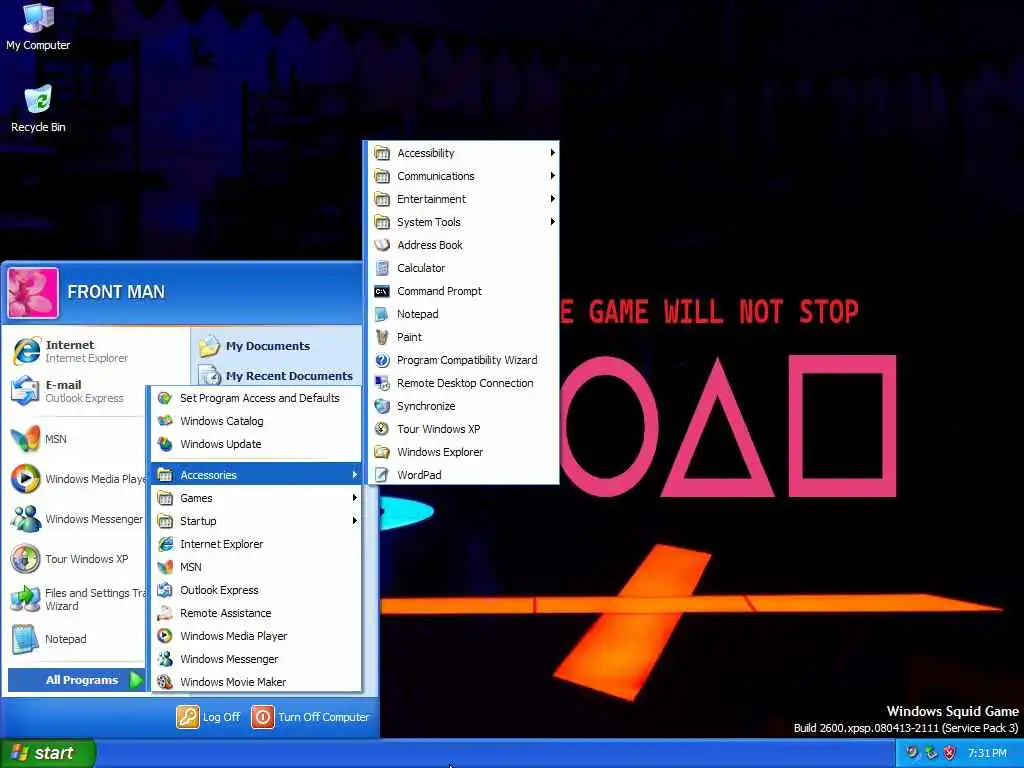Launch Windows Media Player from left column
Screen dimensions: 1024x768
[77, 479]
